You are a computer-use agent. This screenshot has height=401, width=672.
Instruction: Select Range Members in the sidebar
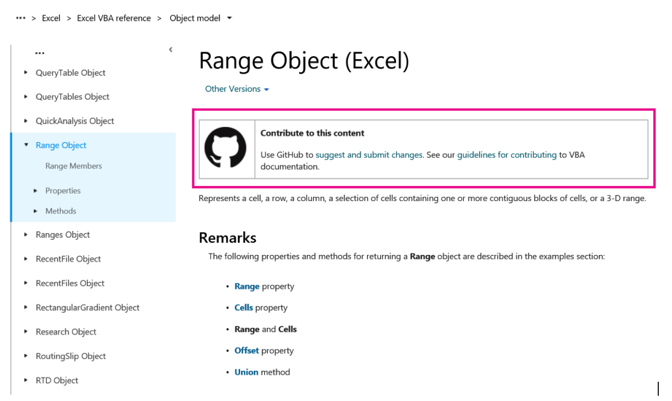point(74,166)
